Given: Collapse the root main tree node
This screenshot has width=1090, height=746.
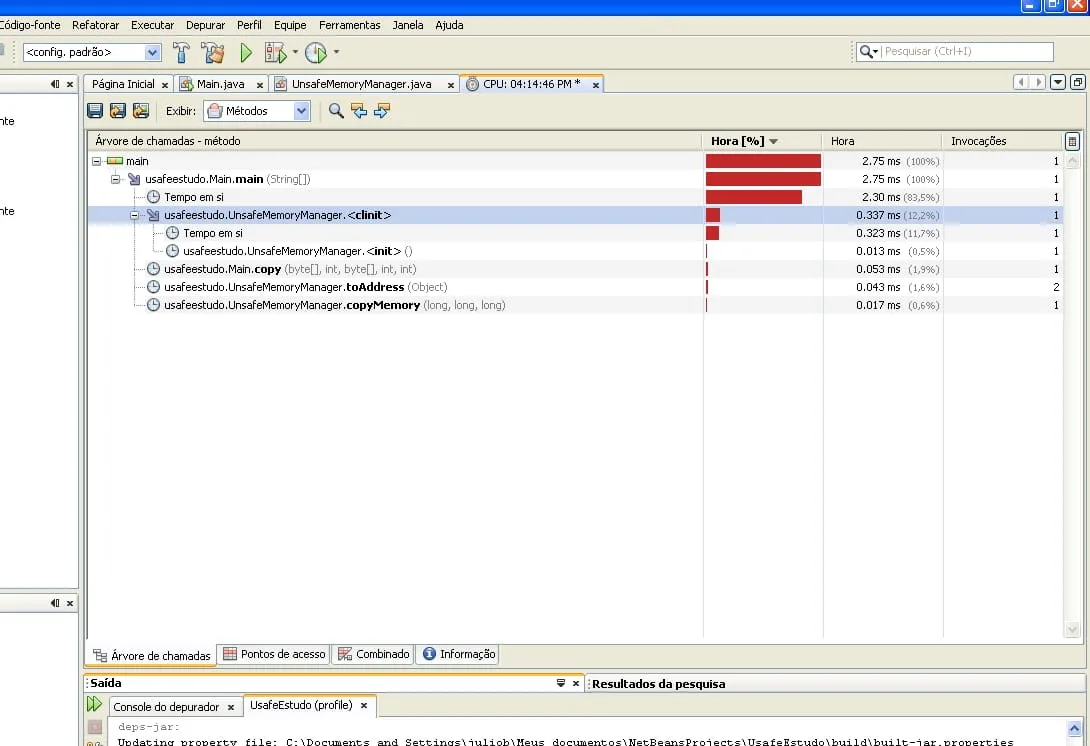Looking at the screenshot, I should click(x=97, y=161).
